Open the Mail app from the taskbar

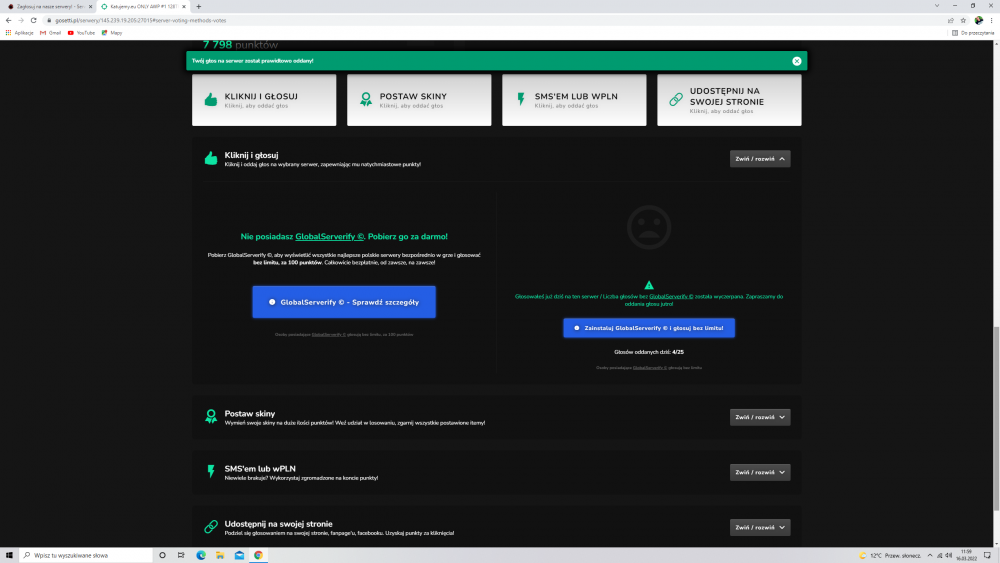coord(239,555)
